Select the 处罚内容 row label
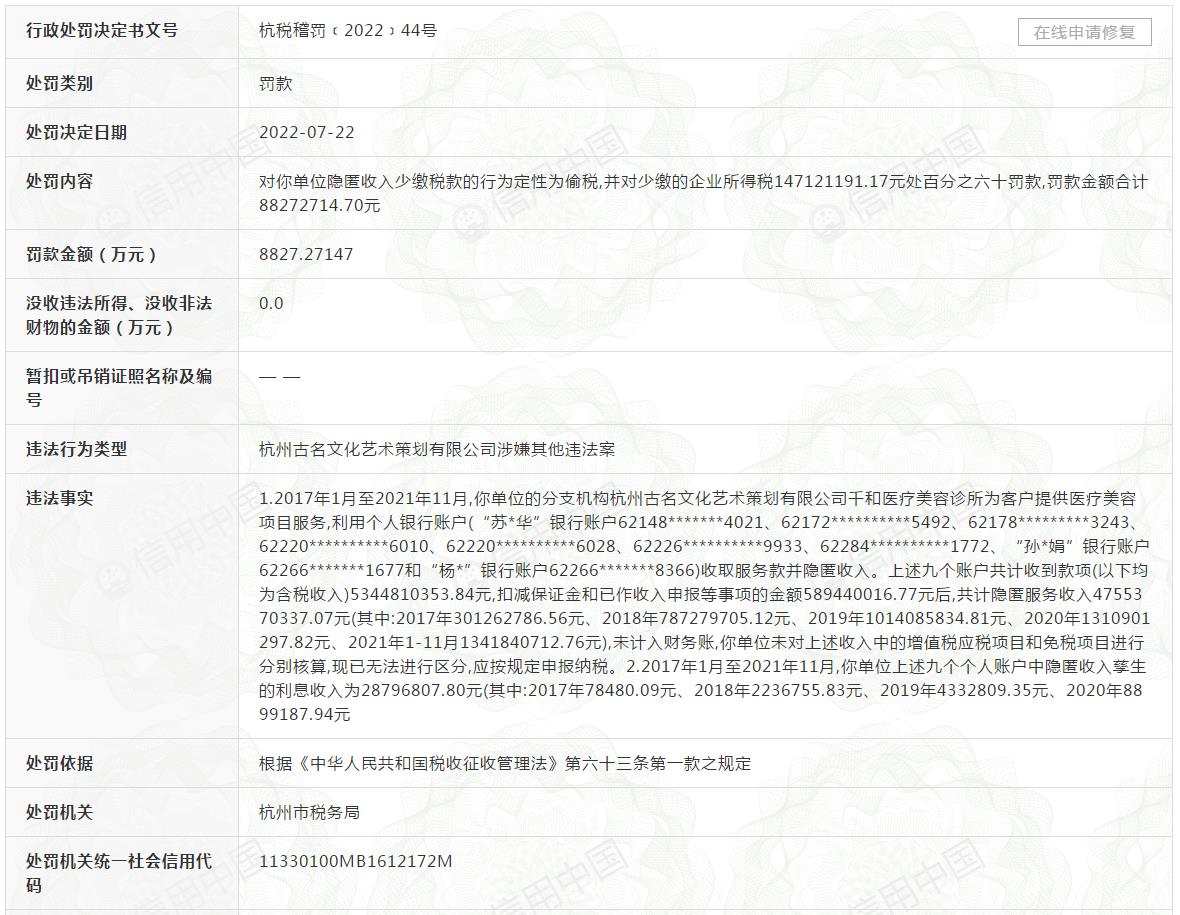This screenshot has width=1180, height=915. click(x=59, y=182)
